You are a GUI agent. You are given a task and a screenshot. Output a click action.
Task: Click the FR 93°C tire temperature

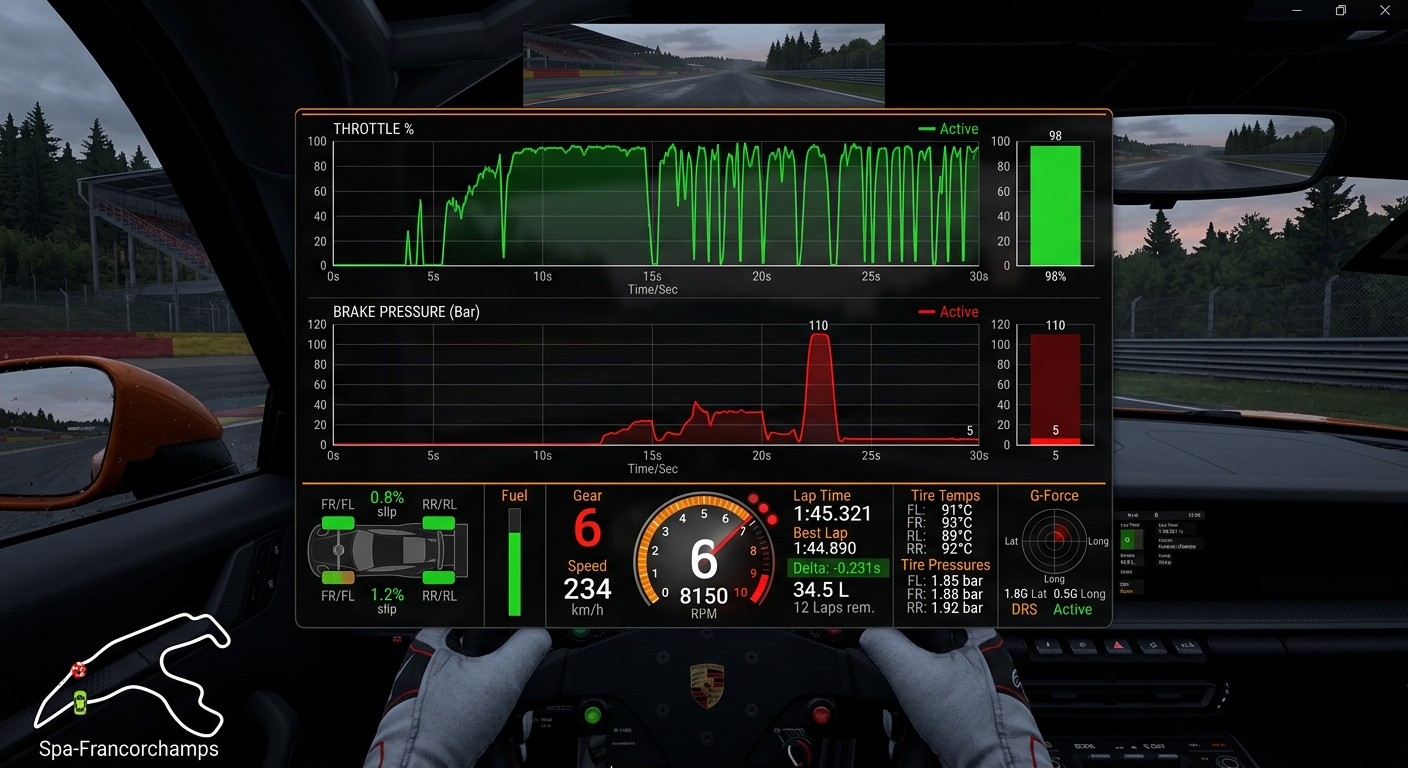940,523
